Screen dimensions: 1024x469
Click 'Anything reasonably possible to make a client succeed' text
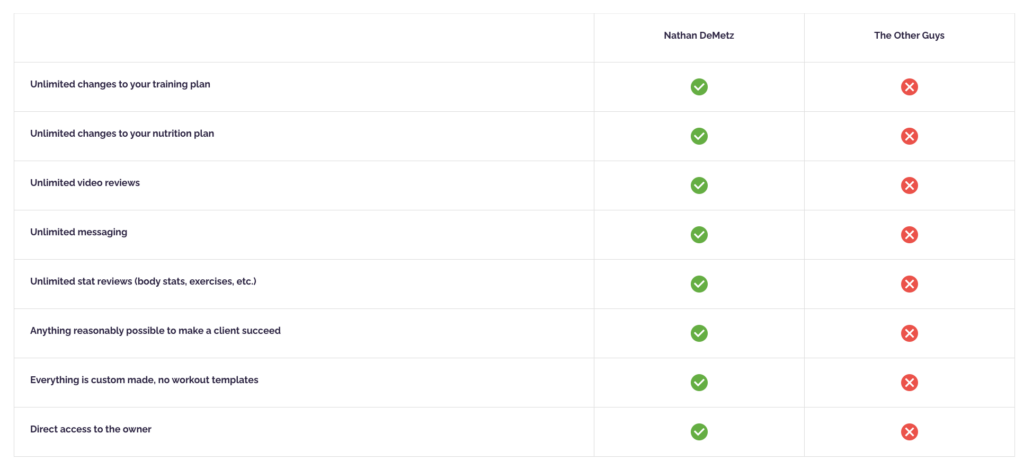155,330
